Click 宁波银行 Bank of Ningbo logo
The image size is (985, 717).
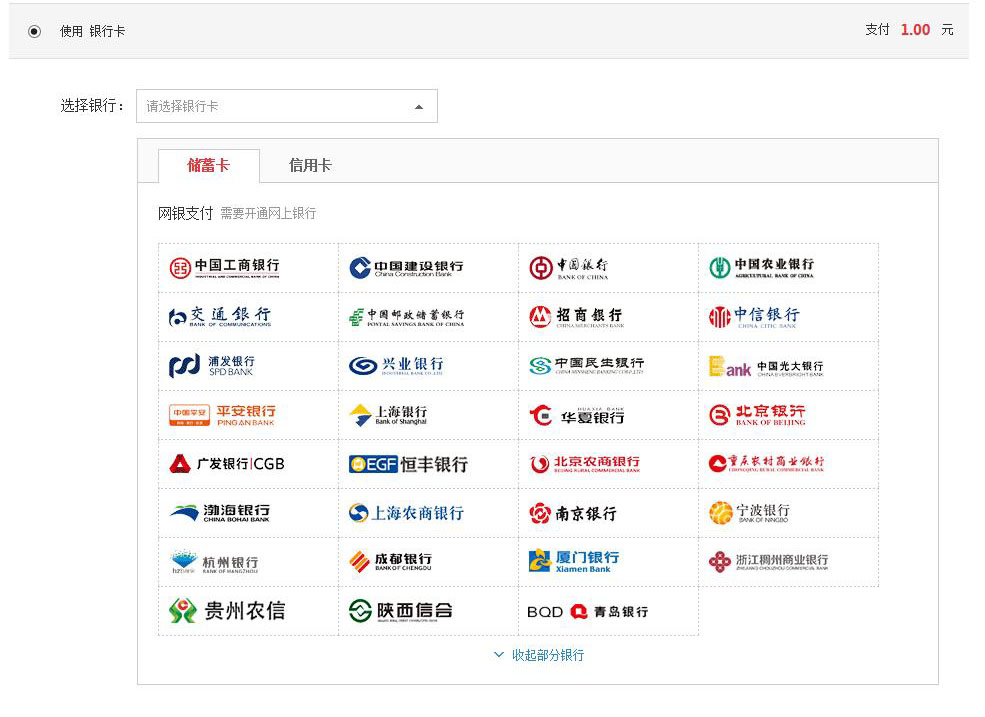749,513
